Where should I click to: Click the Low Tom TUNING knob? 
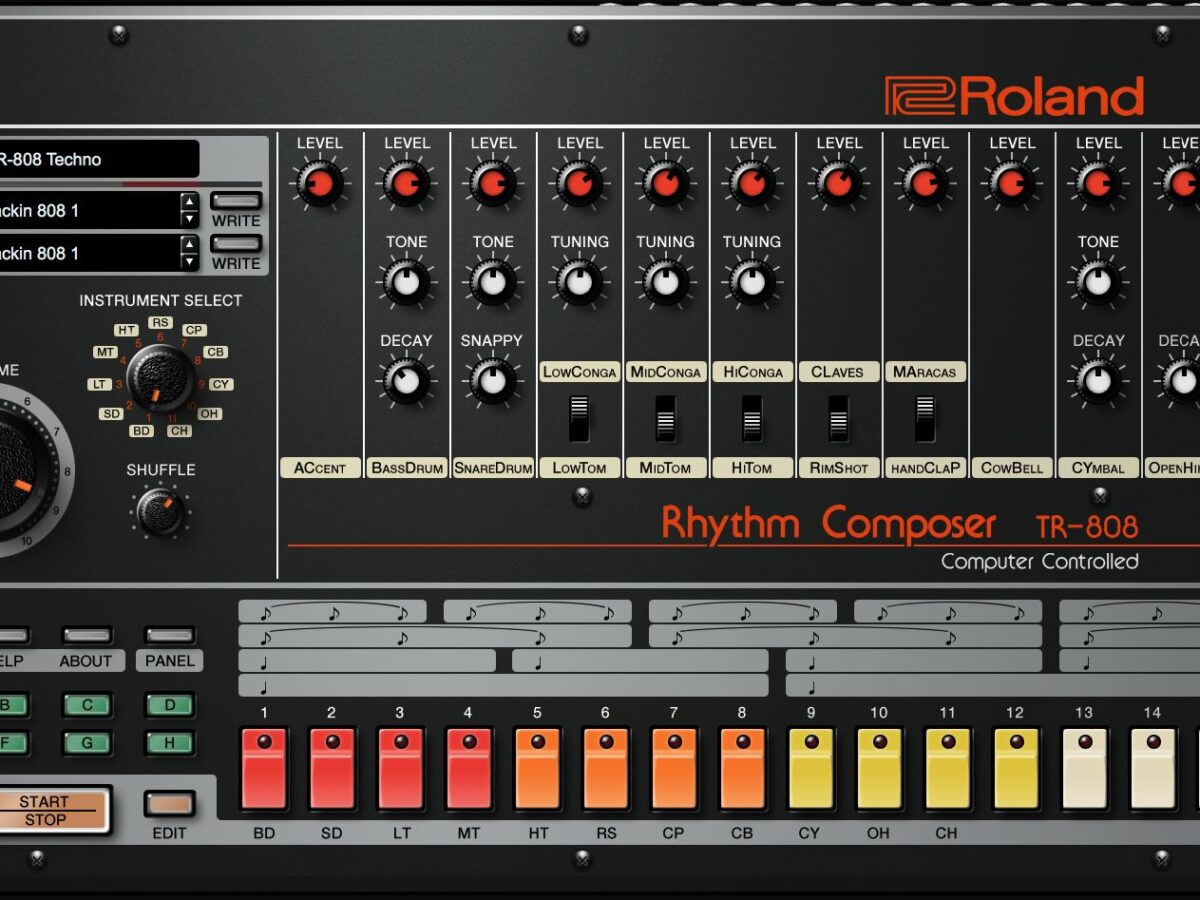[x=579, y=283]
